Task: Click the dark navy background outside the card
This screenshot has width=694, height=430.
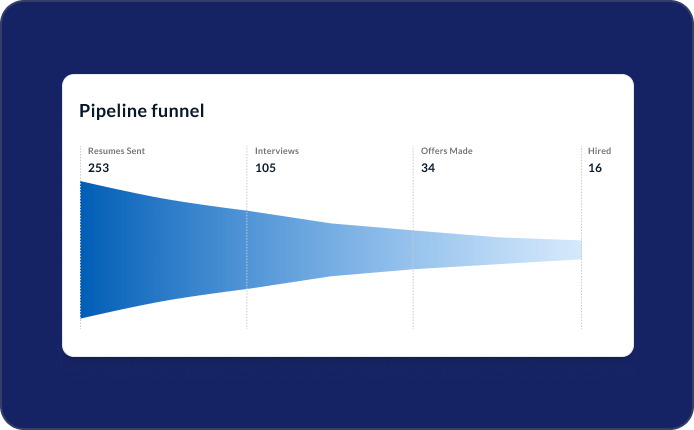Action: pos(30,215)
